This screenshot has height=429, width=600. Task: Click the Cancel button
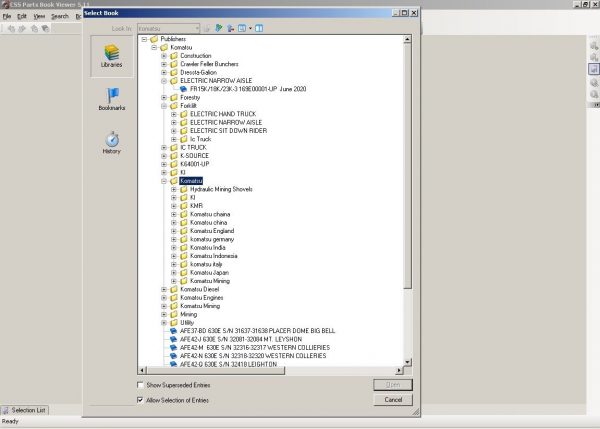coord(393,400)
